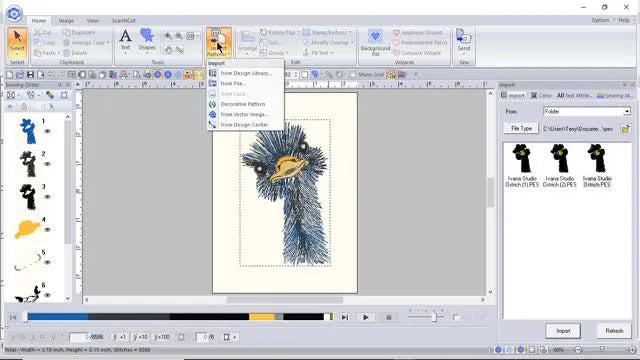Open the ScanNCut ribbon tab
This screenshot has width=640, height=360.
(124, 20)
